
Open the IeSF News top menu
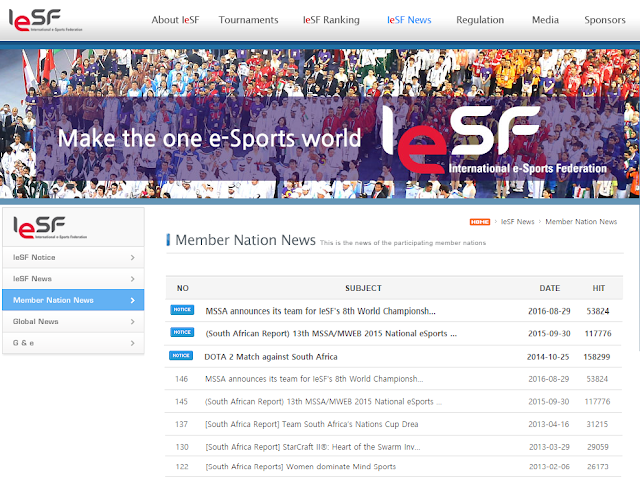(x=409, y=20)
